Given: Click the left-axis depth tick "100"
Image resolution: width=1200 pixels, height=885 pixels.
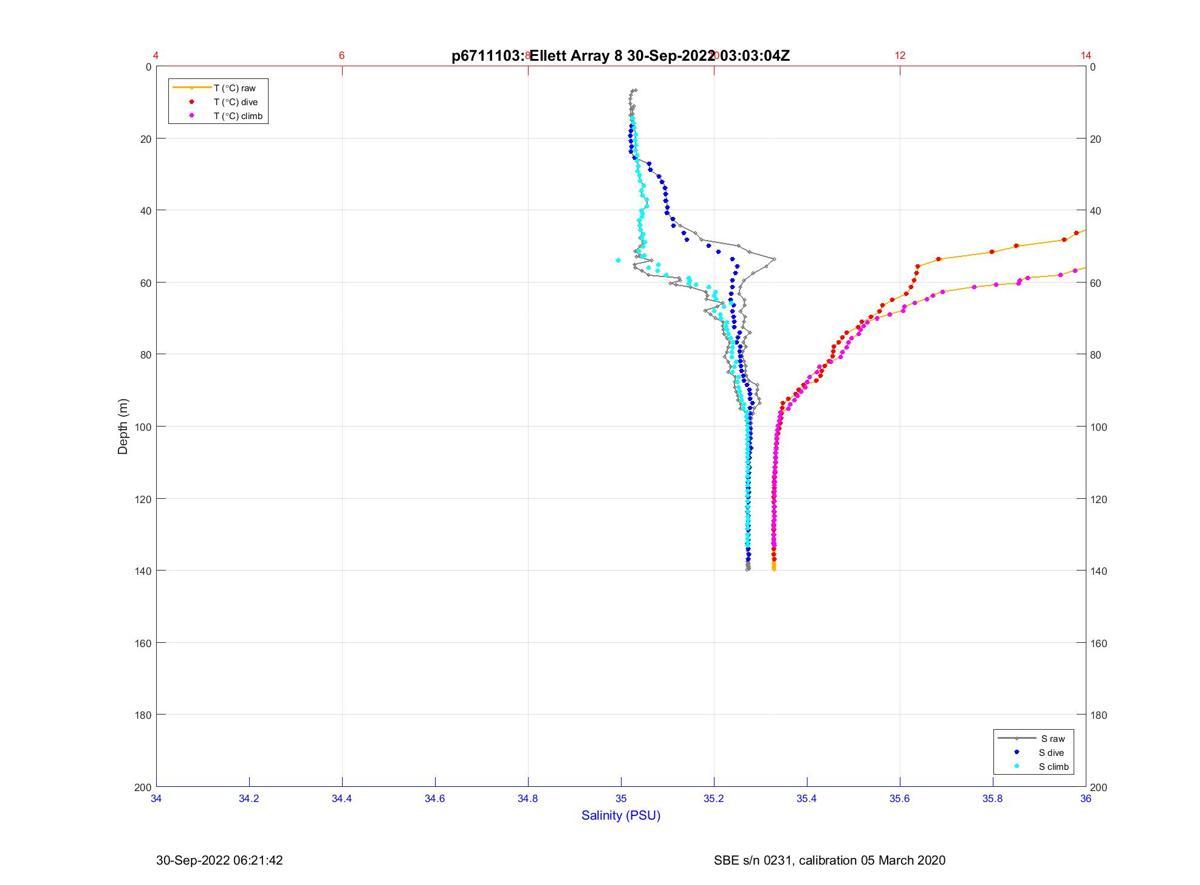Looking at the screenshot, I should [142, 427].
